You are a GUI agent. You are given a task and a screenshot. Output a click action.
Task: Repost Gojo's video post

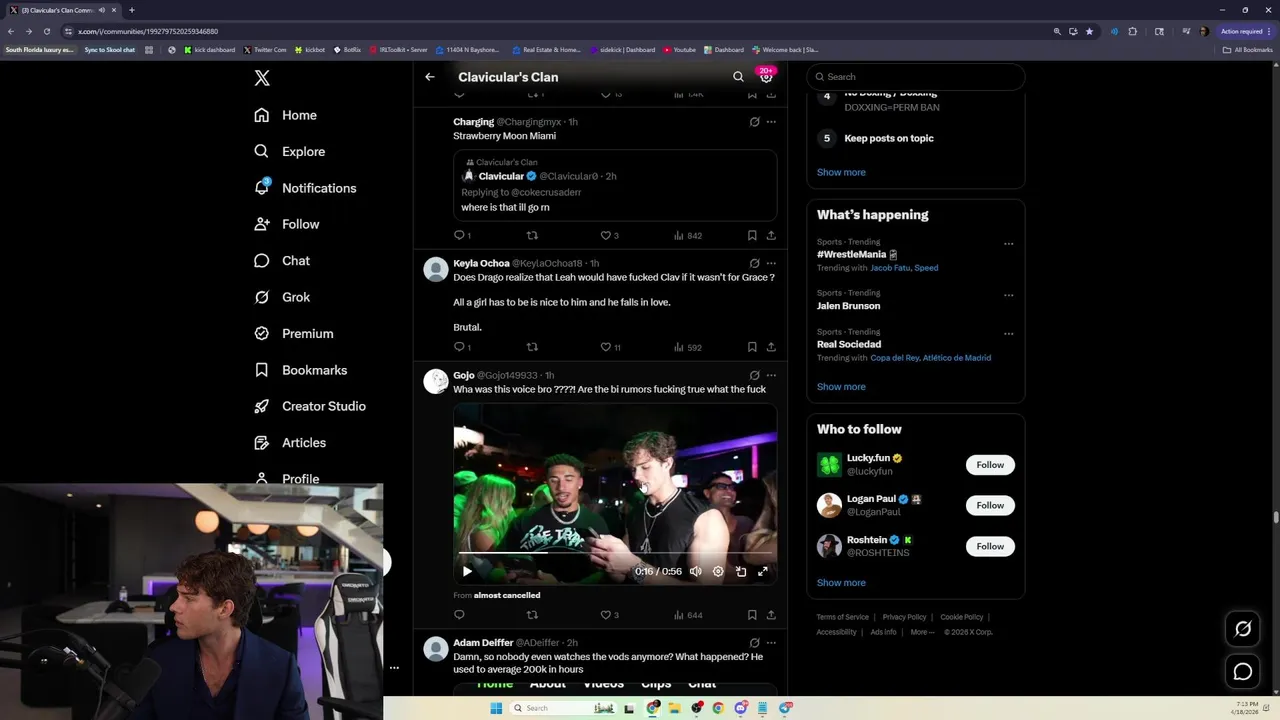coord(532,615)
